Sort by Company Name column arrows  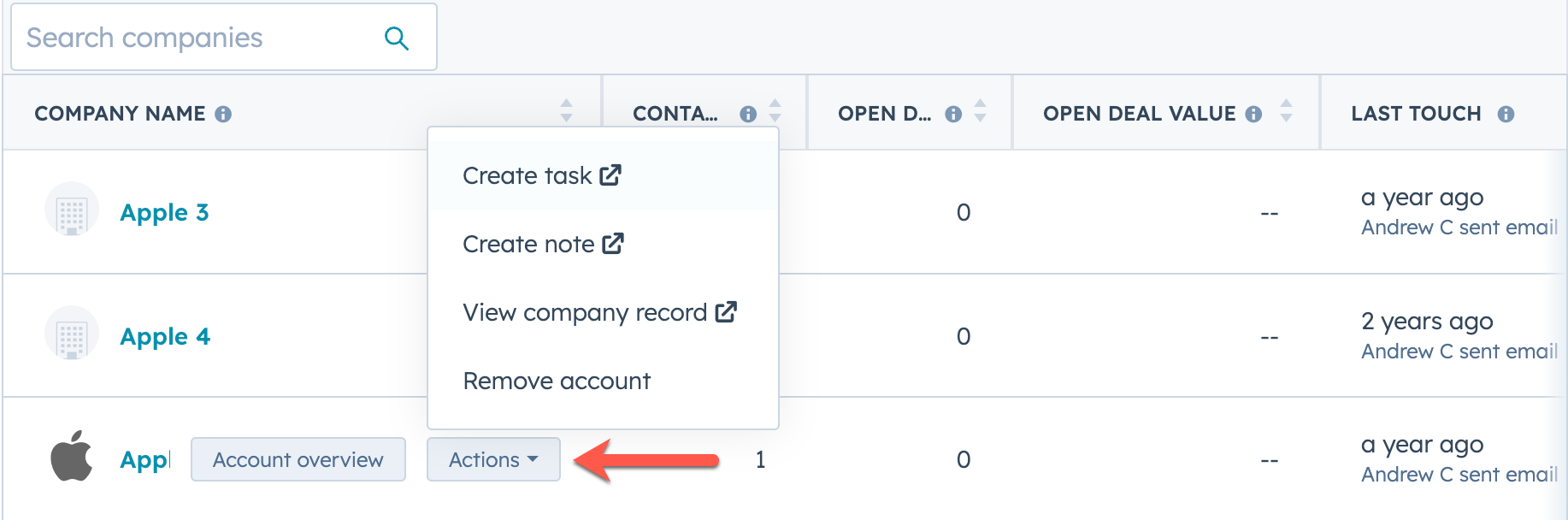tap(566, 111)
